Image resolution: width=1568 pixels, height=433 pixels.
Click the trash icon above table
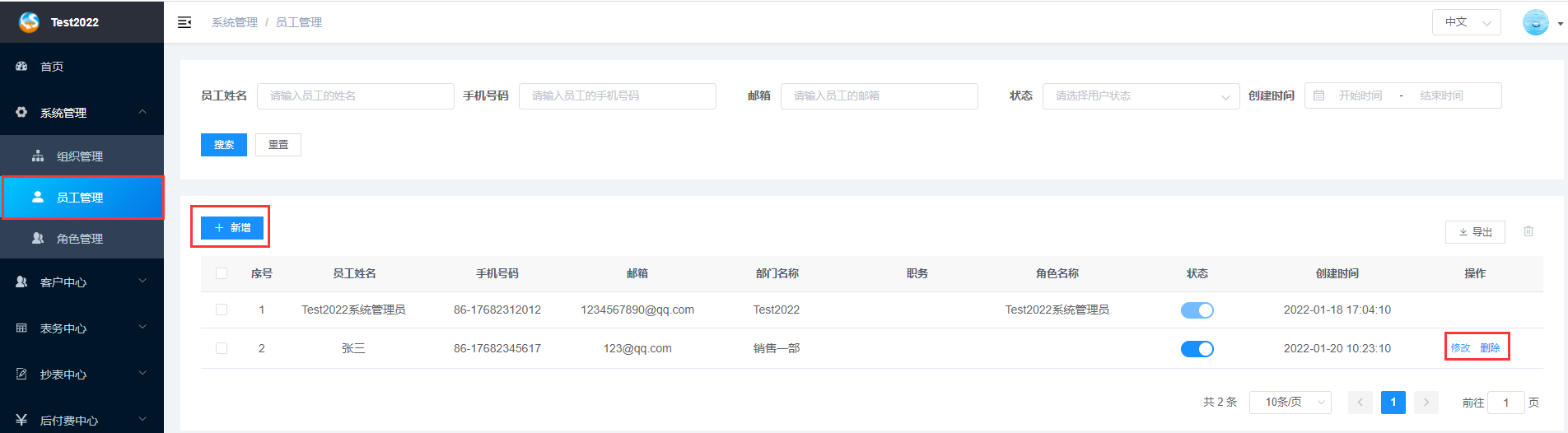1528,231
